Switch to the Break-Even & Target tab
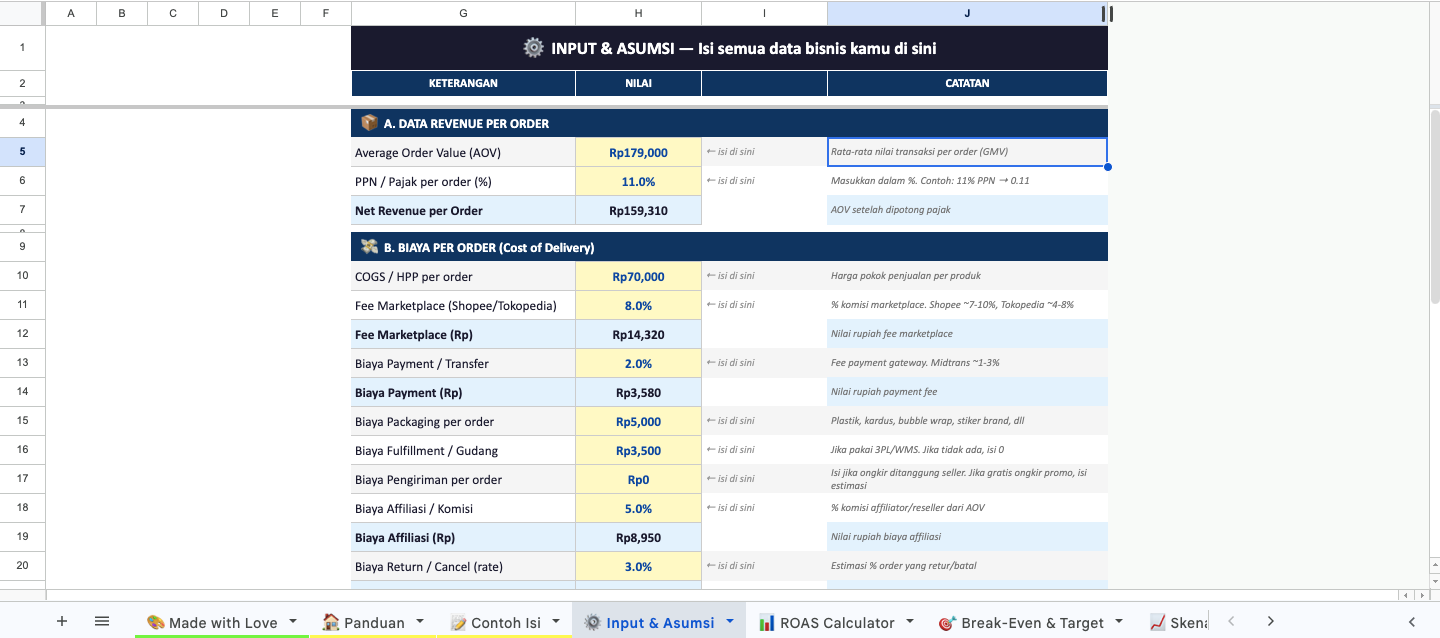The width and height of the screenshot is (1440, 638). coord(1030,622)
